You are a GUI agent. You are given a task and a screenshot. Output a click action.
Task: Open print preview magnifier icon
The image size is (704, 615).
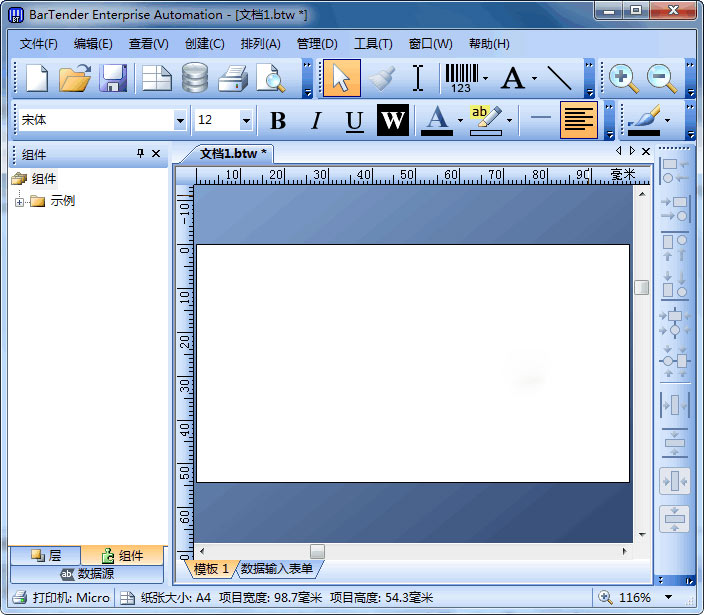tap(271, 78)
